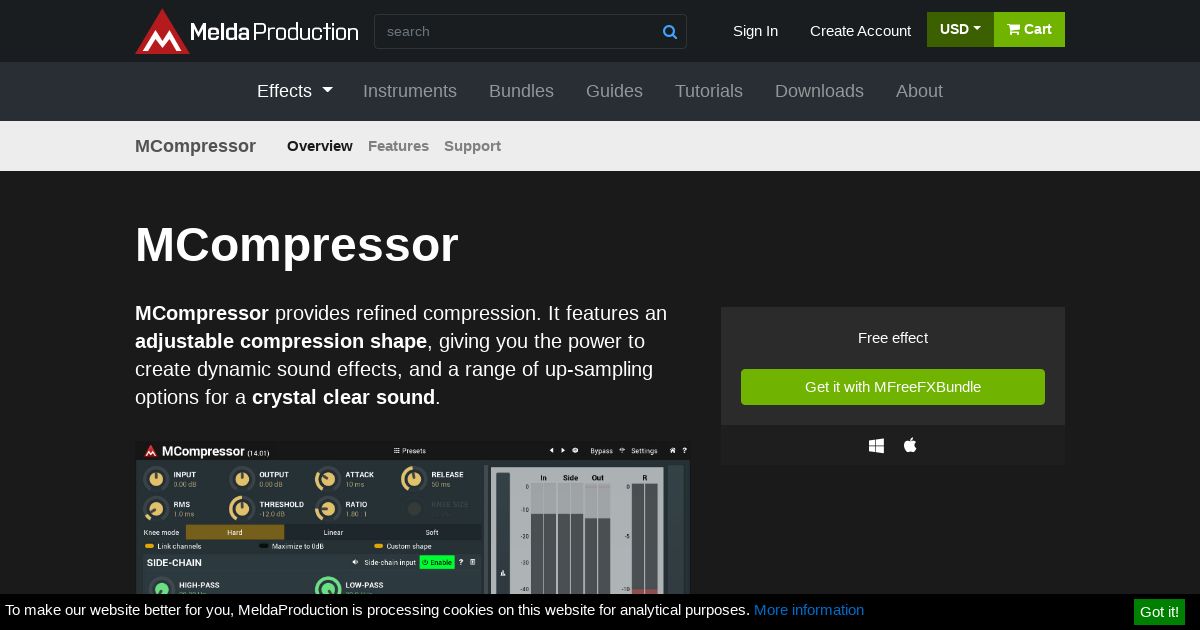Select Linear knee mode

tap(333, 532)
